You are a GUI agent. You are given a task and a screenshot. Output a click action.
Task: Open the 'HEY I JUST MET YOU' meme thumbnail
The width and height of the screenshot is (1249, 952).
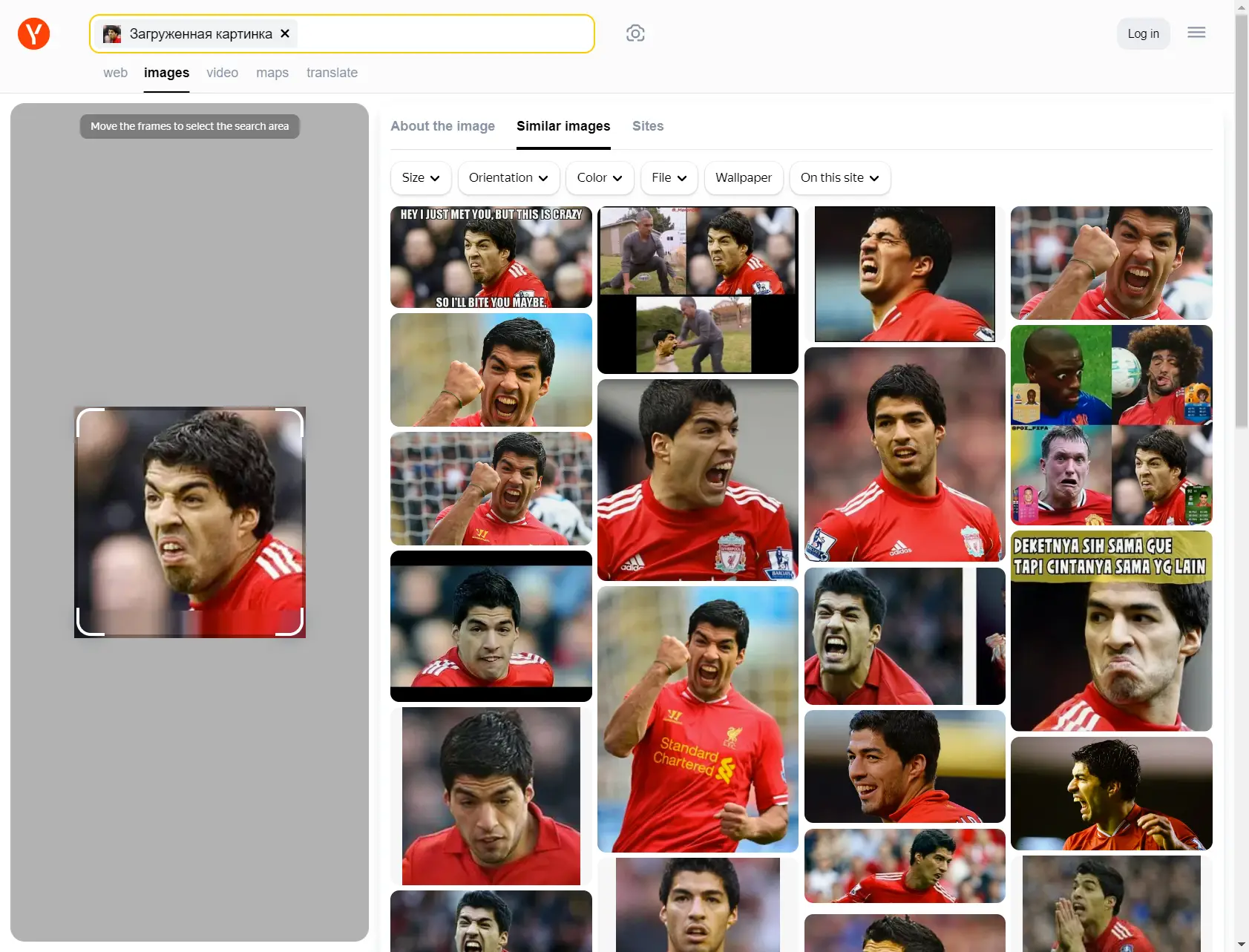(491, 257)
